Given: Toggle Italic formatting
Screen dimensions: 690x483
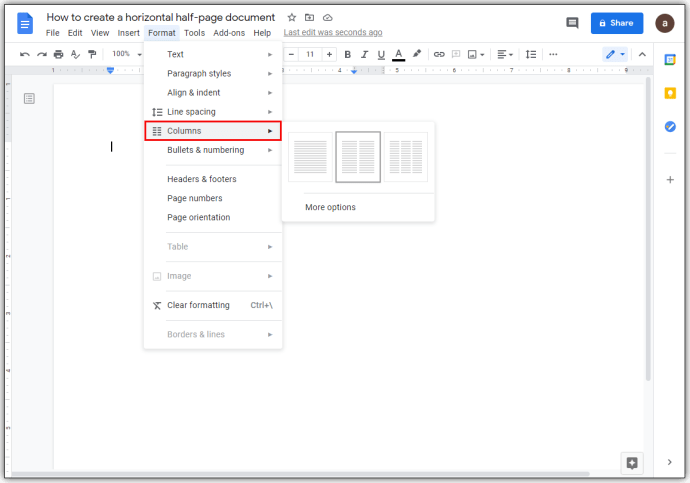Looking at the screenshot, I should pyautogui.click(x=364, y=54).
